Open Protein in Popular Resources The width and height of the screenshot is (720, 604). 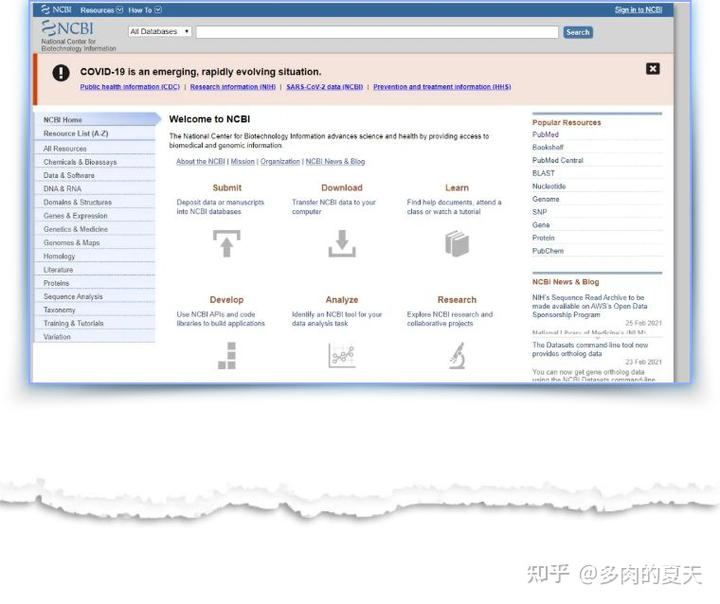click(x=543, y=238)
